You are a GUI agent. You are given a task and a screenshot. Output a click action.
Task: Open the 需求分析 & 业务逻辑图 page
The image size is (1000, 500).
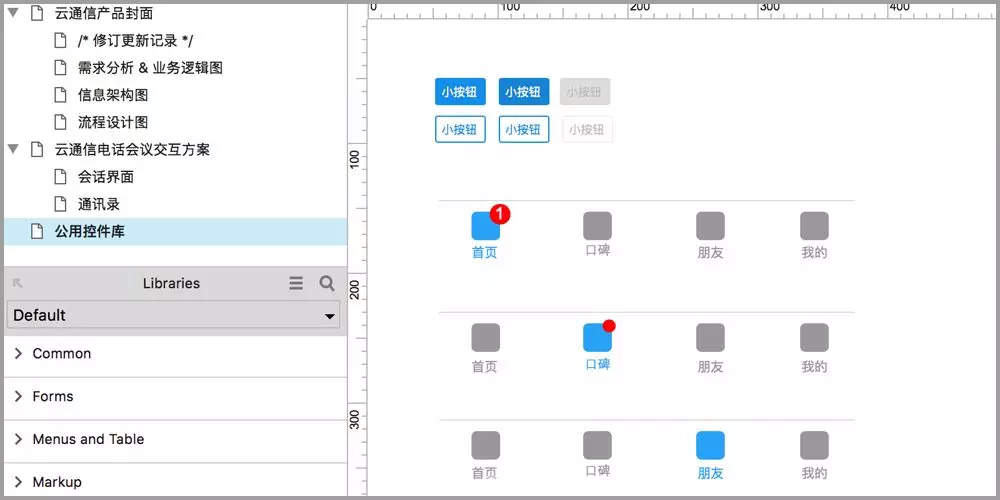(151, 68)
